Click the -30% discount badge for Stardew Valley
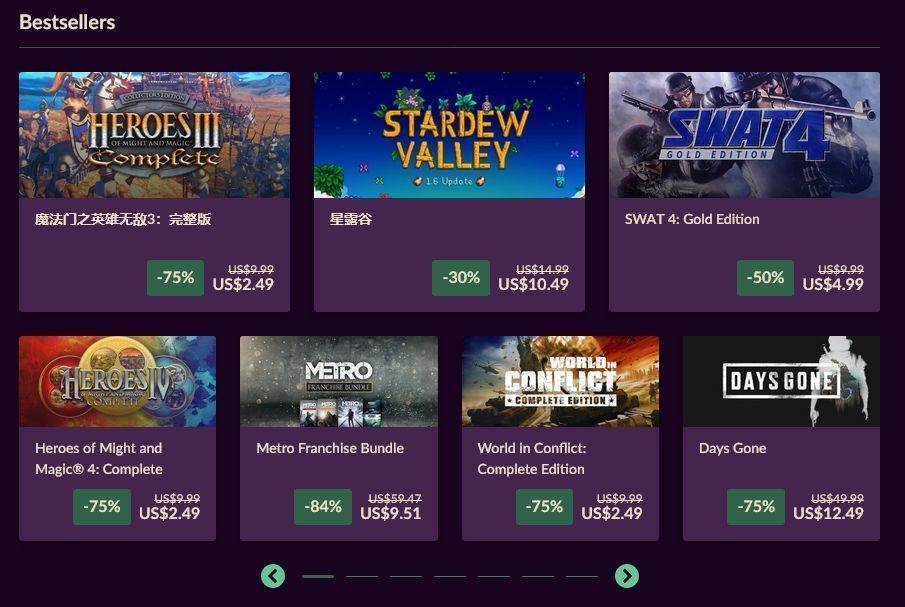This screenshot has height=607, width=905. (x=461, y=278)
